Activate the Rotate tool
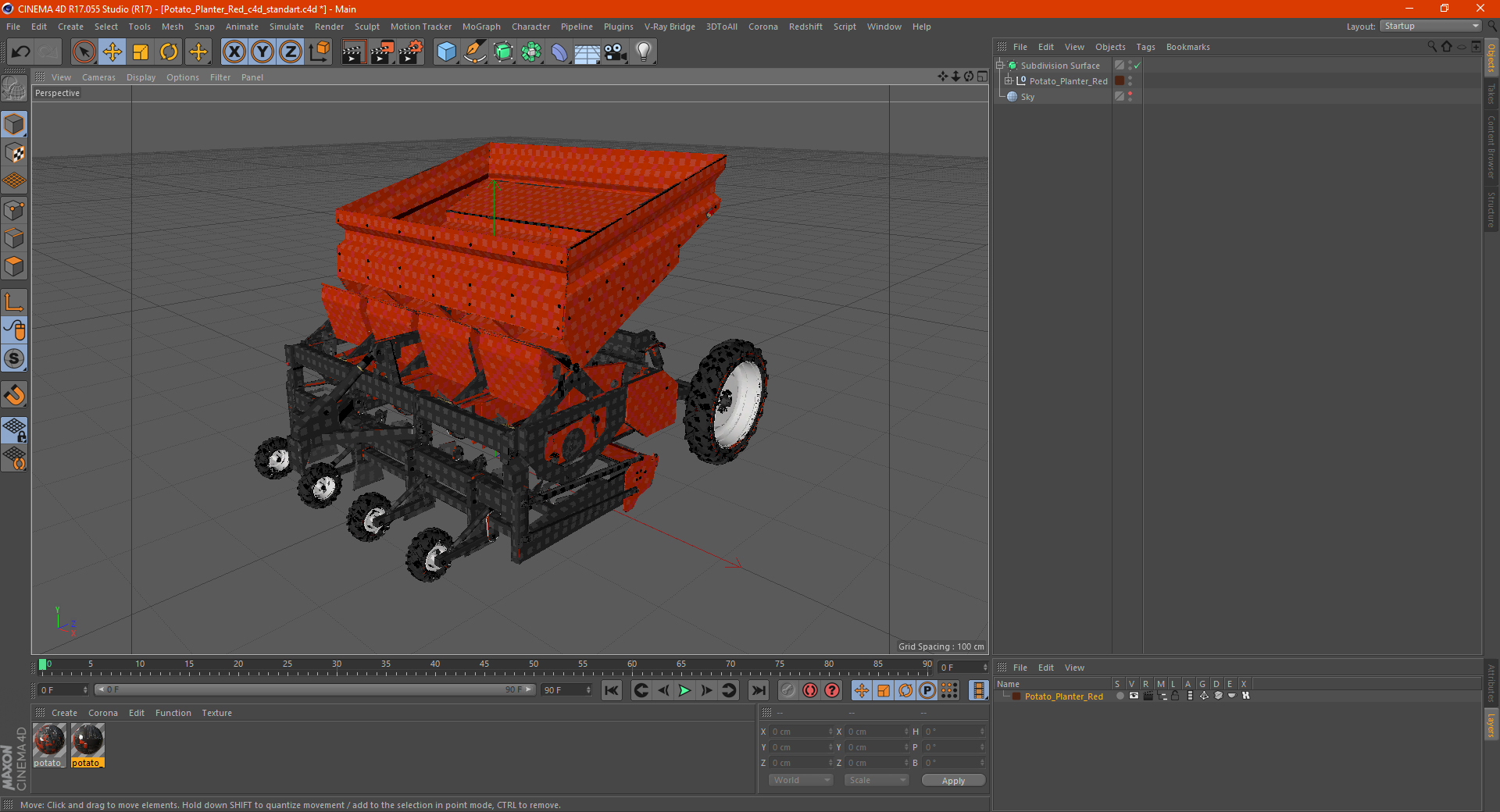Image resolution: width=1500 pixels, height=812 pixels. [x=169, y=52]
